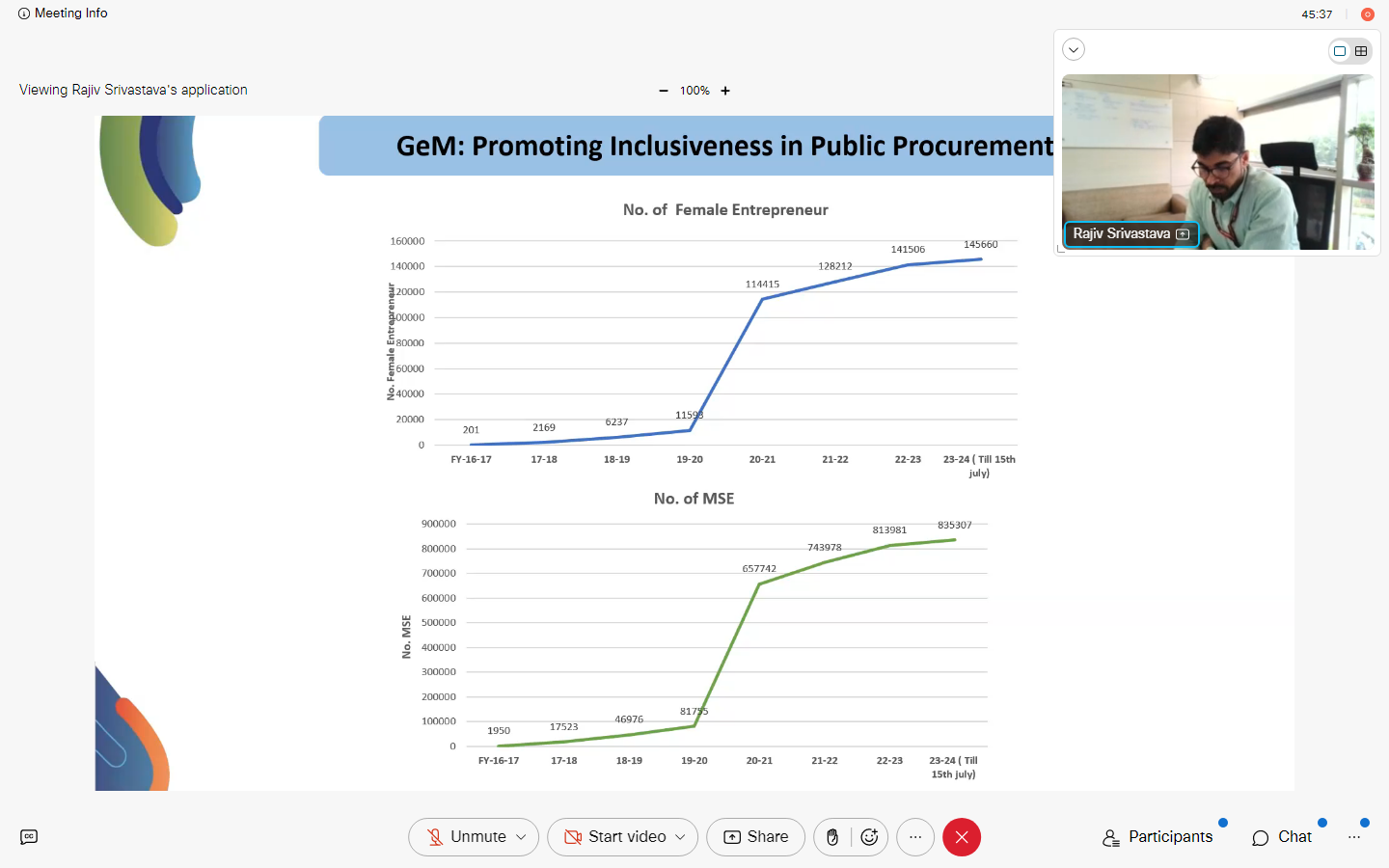Open more panel options ellipsis at right

[x=1354, y=837]
